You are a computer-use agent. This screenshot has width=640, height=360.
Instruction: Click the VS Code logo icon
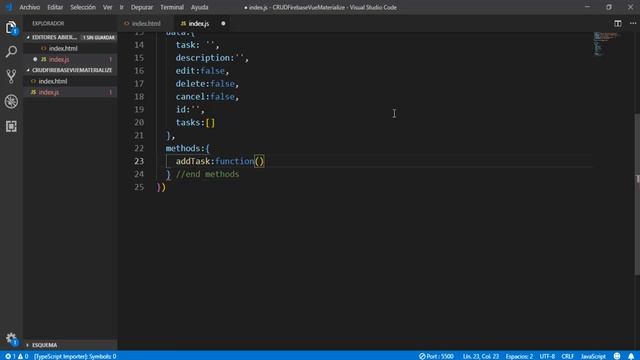pos(8,7)
